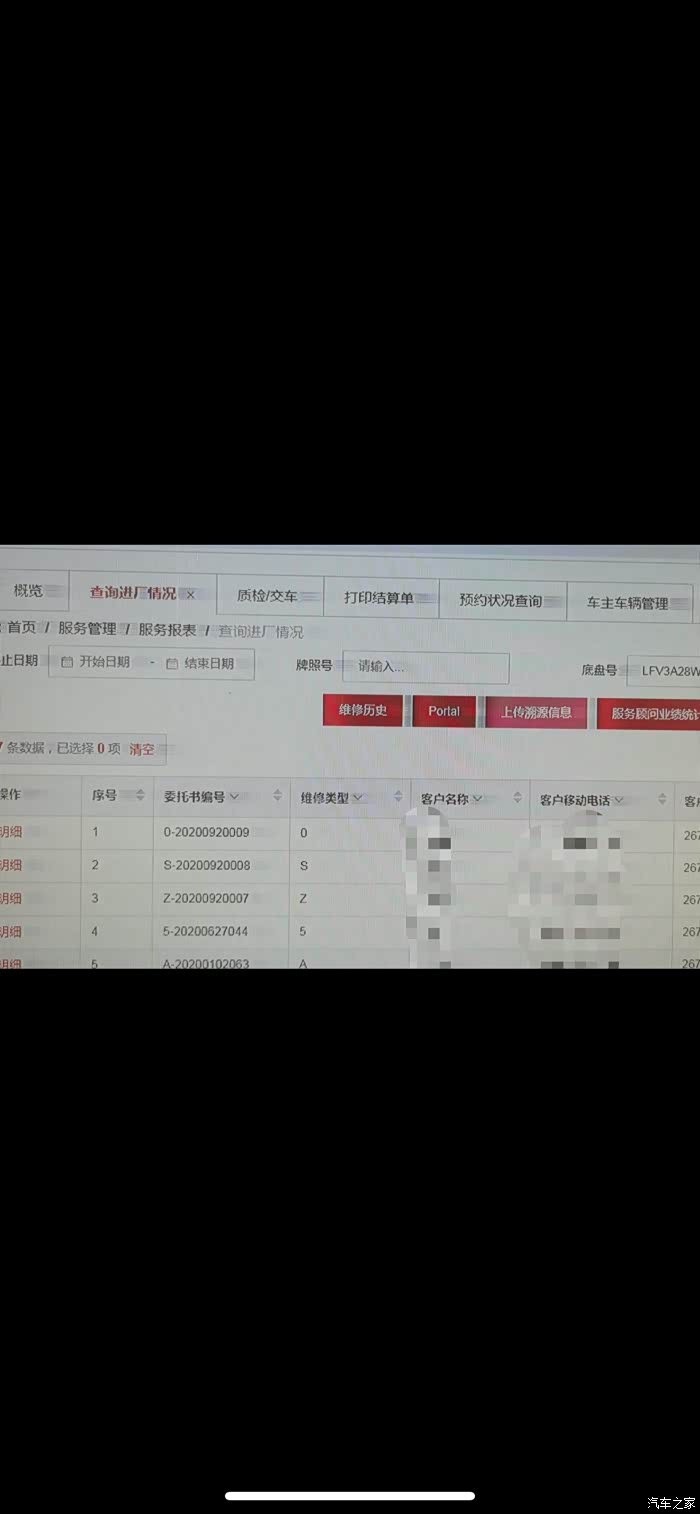
Task: Sort the 维修类型 column with its sort arrows
Action: [x=398, y=798]
